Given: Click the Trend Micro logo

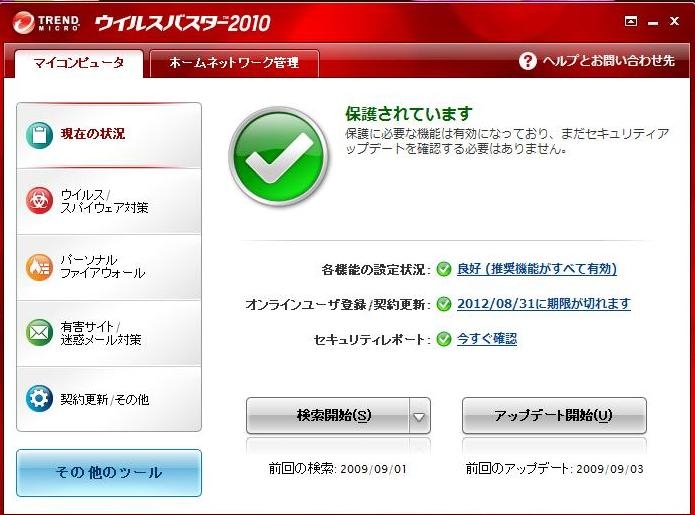Looking at the screenshot, I should tap(46, 22).
